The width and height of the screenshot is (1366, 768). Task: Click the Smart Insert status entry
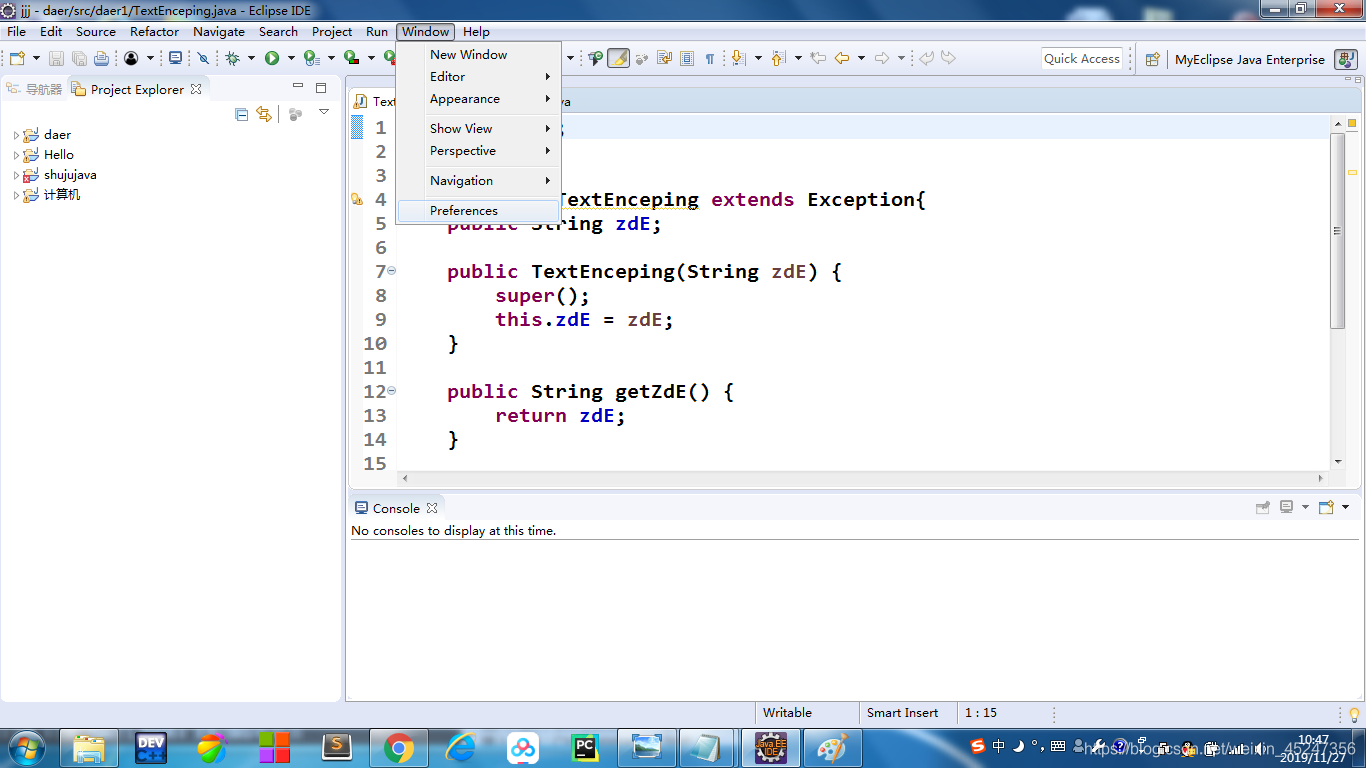point(903,713)
